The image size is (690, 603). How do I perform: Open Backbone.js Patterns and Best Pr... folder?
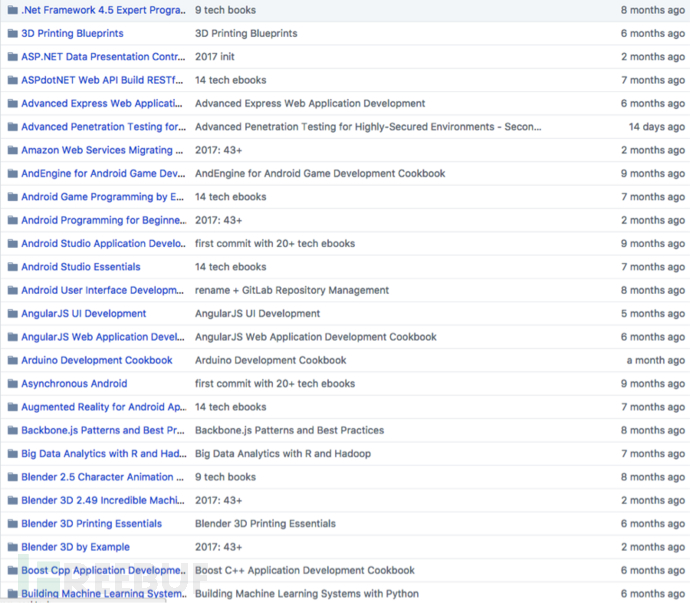(x=103, y=430)
